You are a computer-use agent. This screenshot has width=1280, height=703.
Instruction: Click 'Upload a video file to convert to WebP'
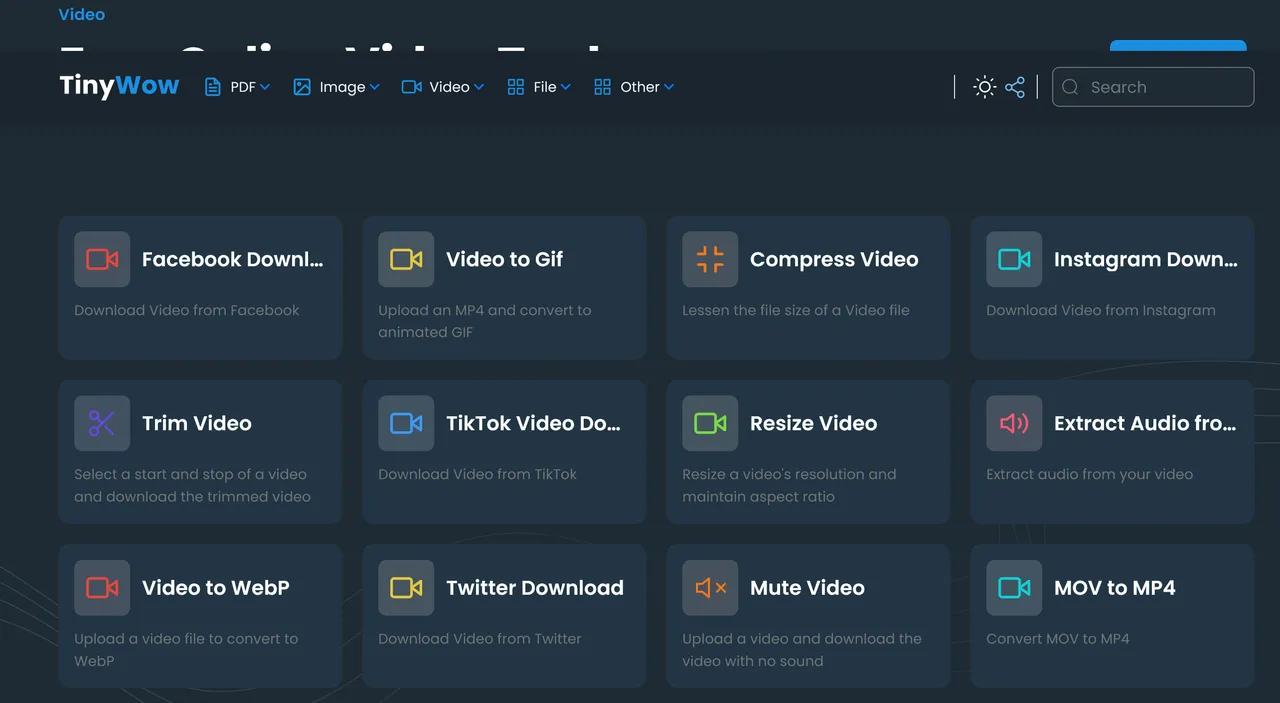point(186,649)
